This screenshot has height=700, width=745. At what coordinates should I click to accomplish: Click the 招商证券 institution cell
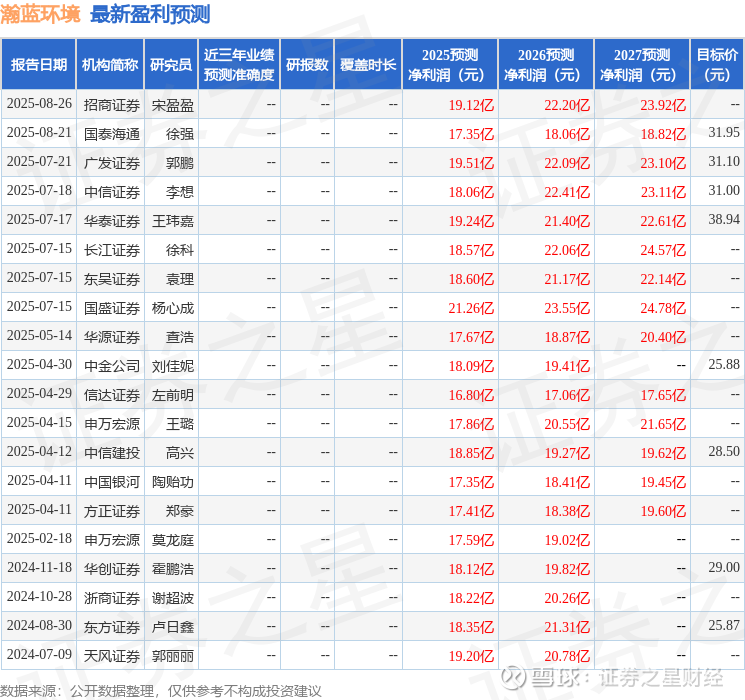112,105
